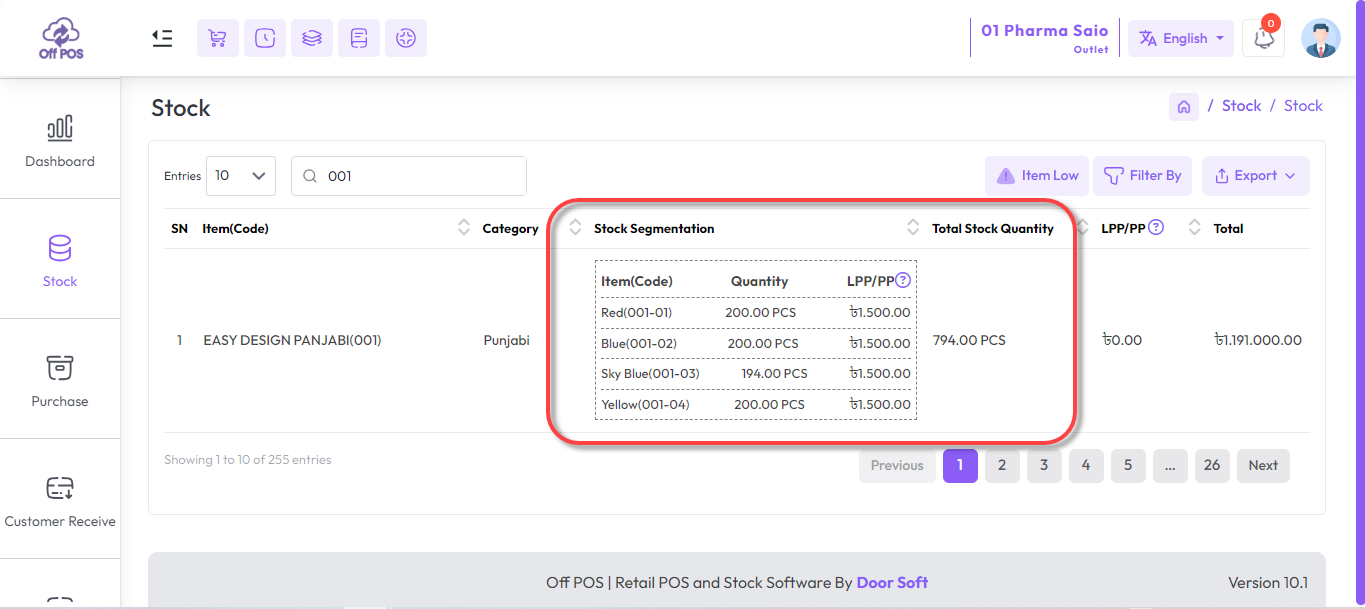Screen dimensions: 1365x609
Task: Toggle sorting on the Item(Code) column
Action: pos(463,227)
